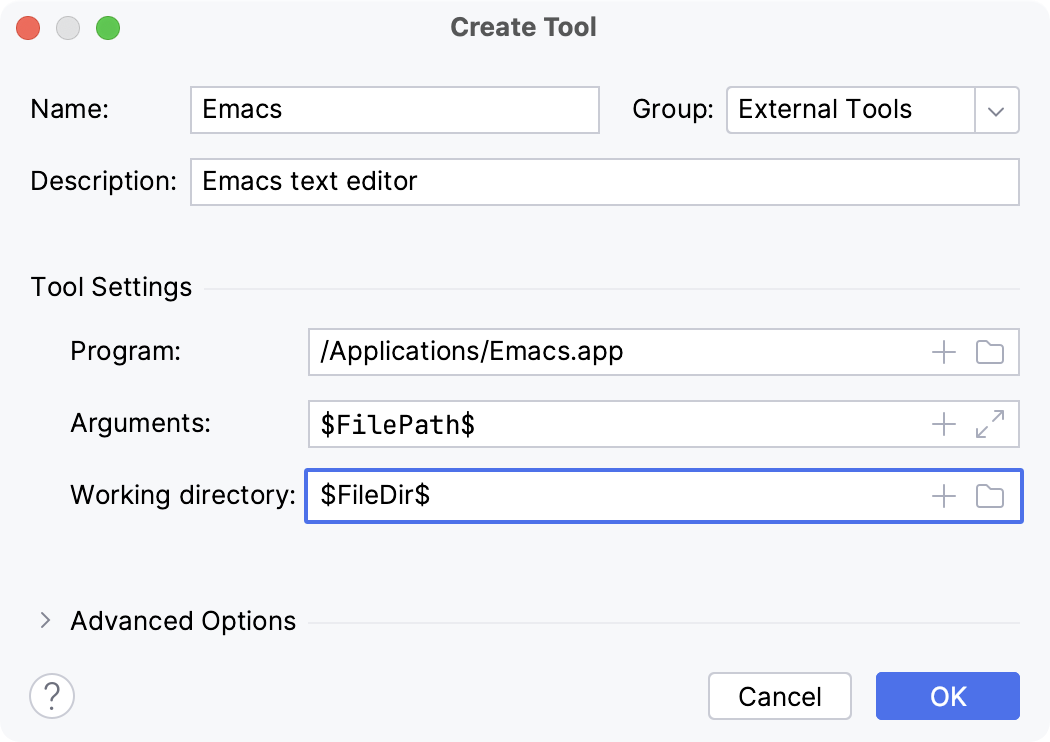The image size is (1050, 742).
Task: Click inside the Name field
Action: 393,110
